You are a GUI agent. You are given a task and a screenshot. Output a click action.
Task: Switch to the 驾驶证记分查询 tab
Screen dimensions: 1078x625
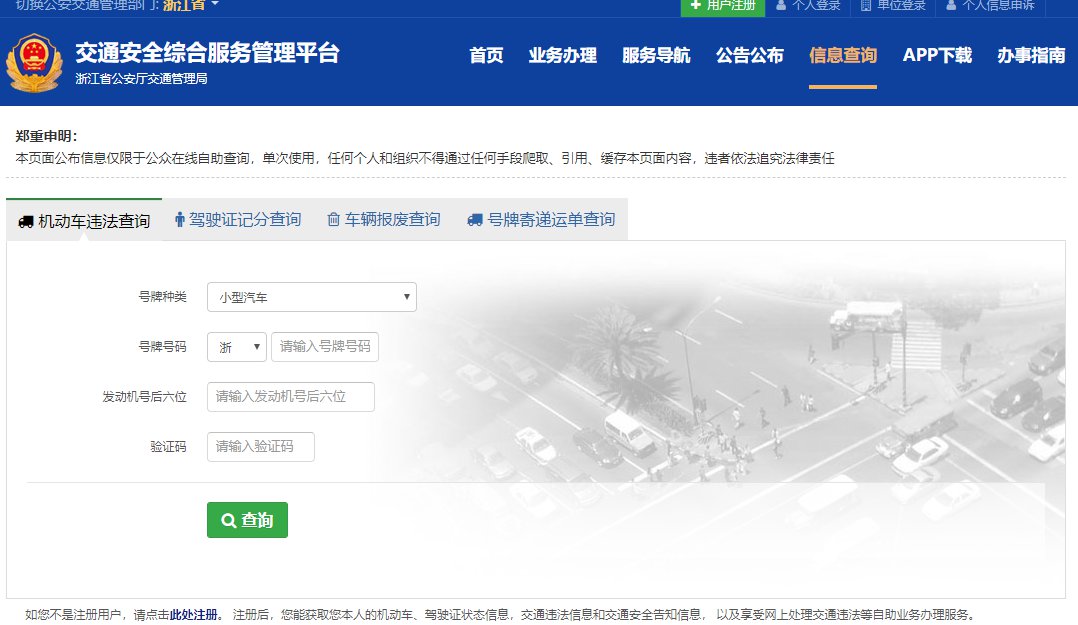244,219
